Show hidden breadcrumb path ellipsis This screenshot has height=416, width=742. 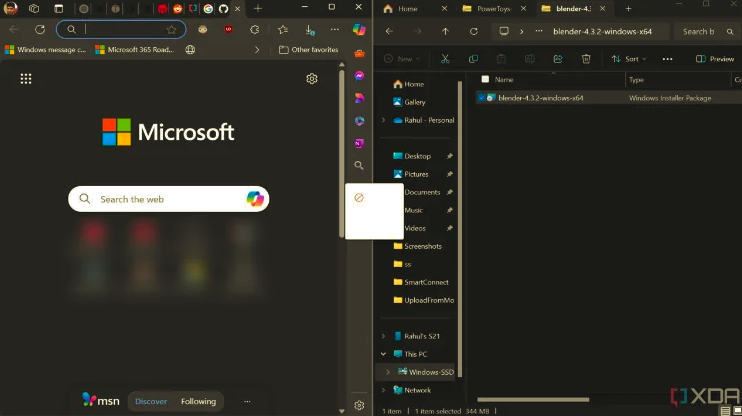coord(539,31)
